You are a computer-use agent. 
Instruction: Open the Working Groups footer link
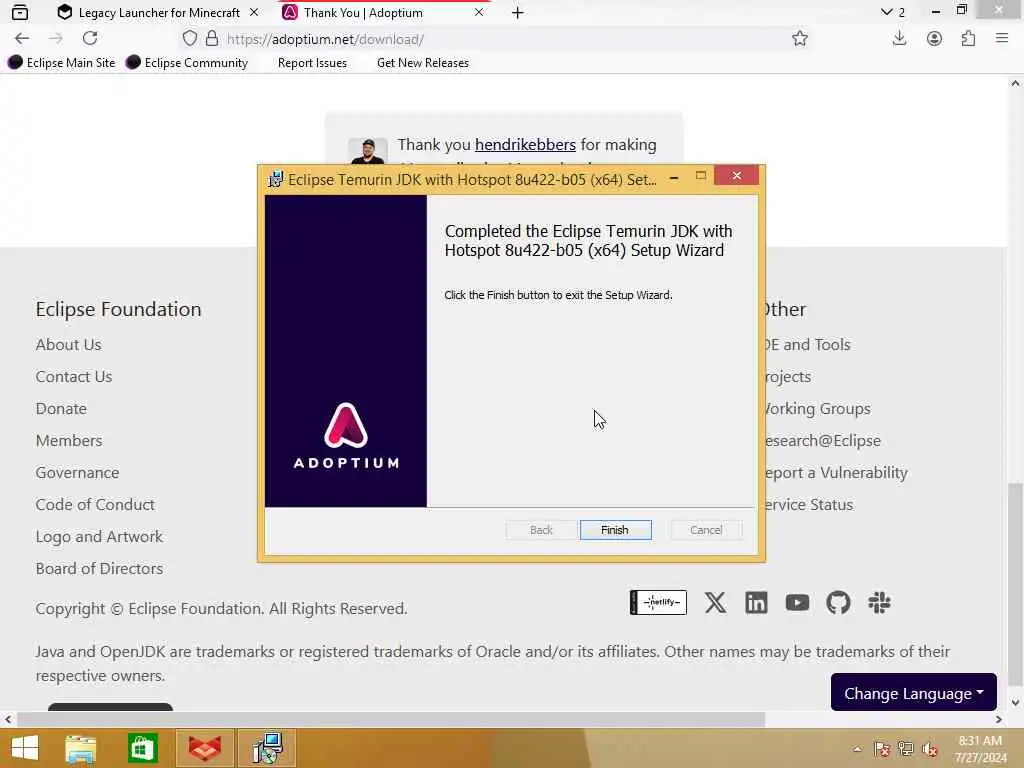[x=818, y=408]
